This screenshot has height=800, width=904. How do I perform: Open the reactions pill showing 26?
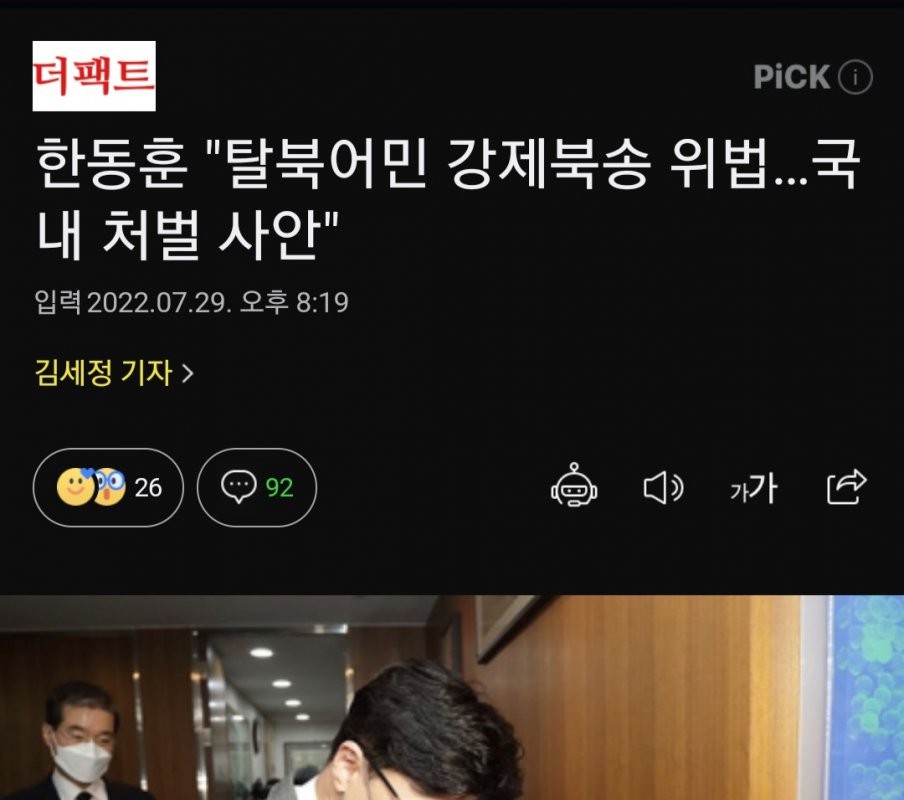tap(108, 488)
